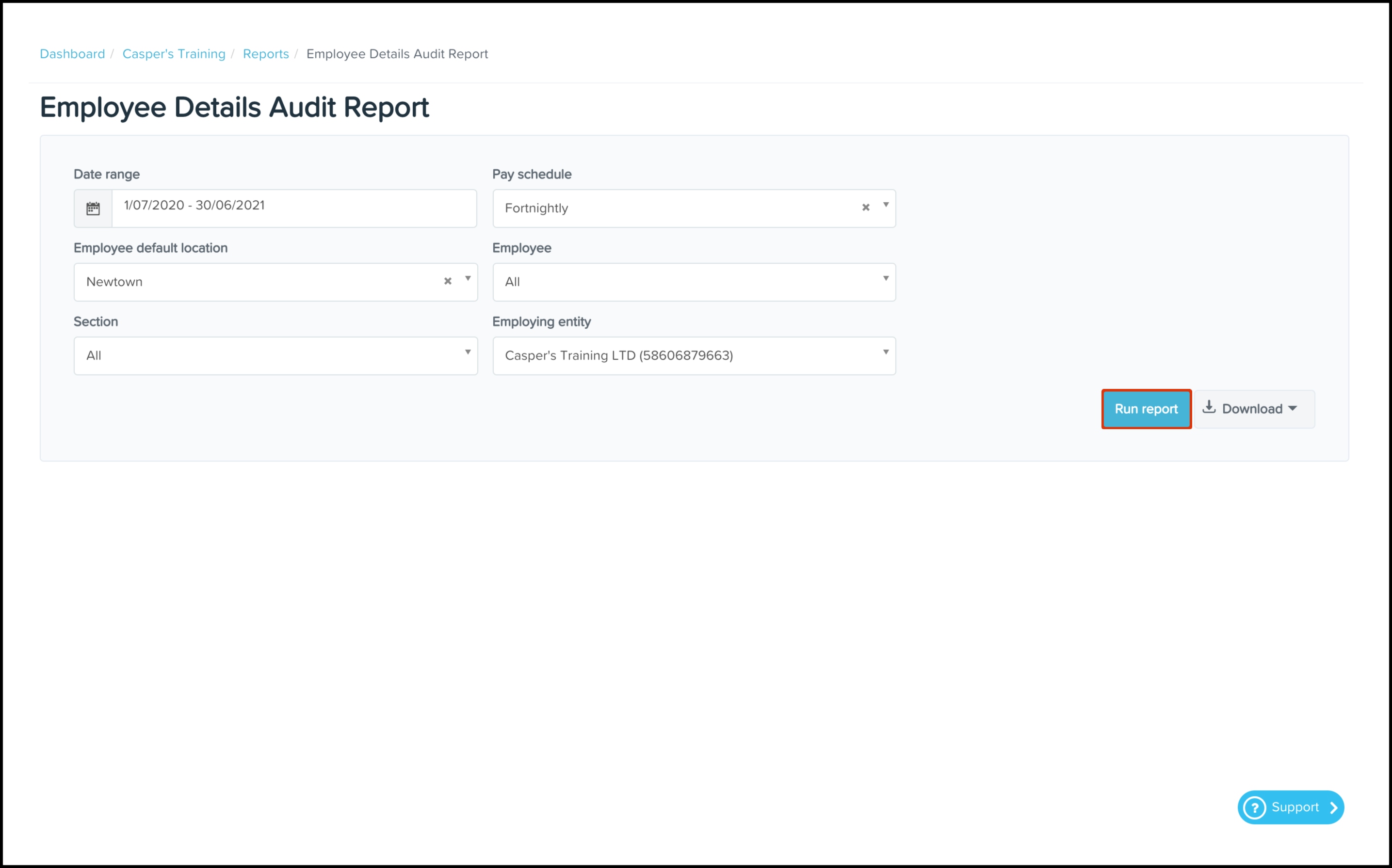
Task: Click the calendar icon beside date range
Action: [x=93, y=209]
